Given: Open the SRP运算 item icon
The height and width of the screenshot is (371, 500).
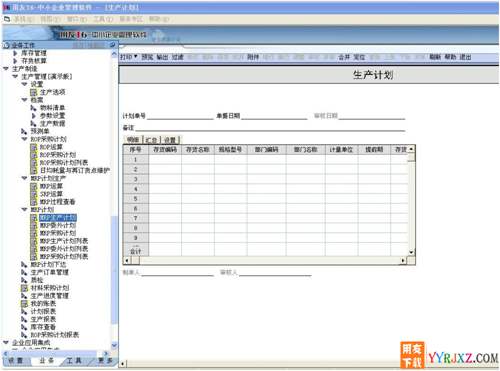Looking at the screenshot, I should [34, 194].
